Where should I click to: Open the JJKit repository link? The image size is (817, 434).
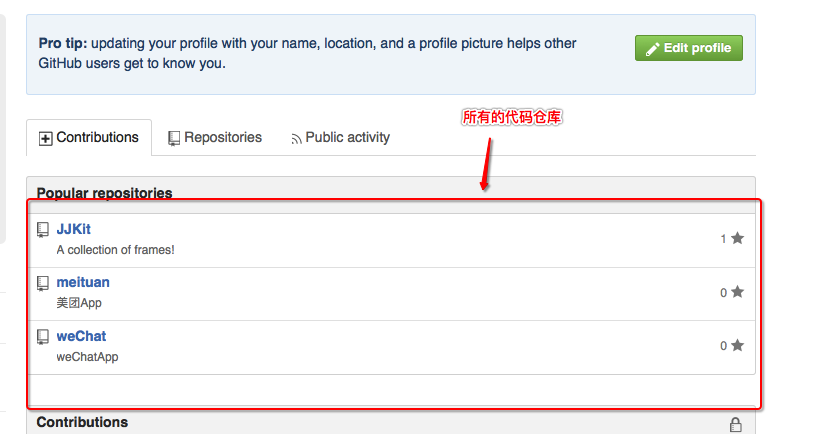point(73,229)
